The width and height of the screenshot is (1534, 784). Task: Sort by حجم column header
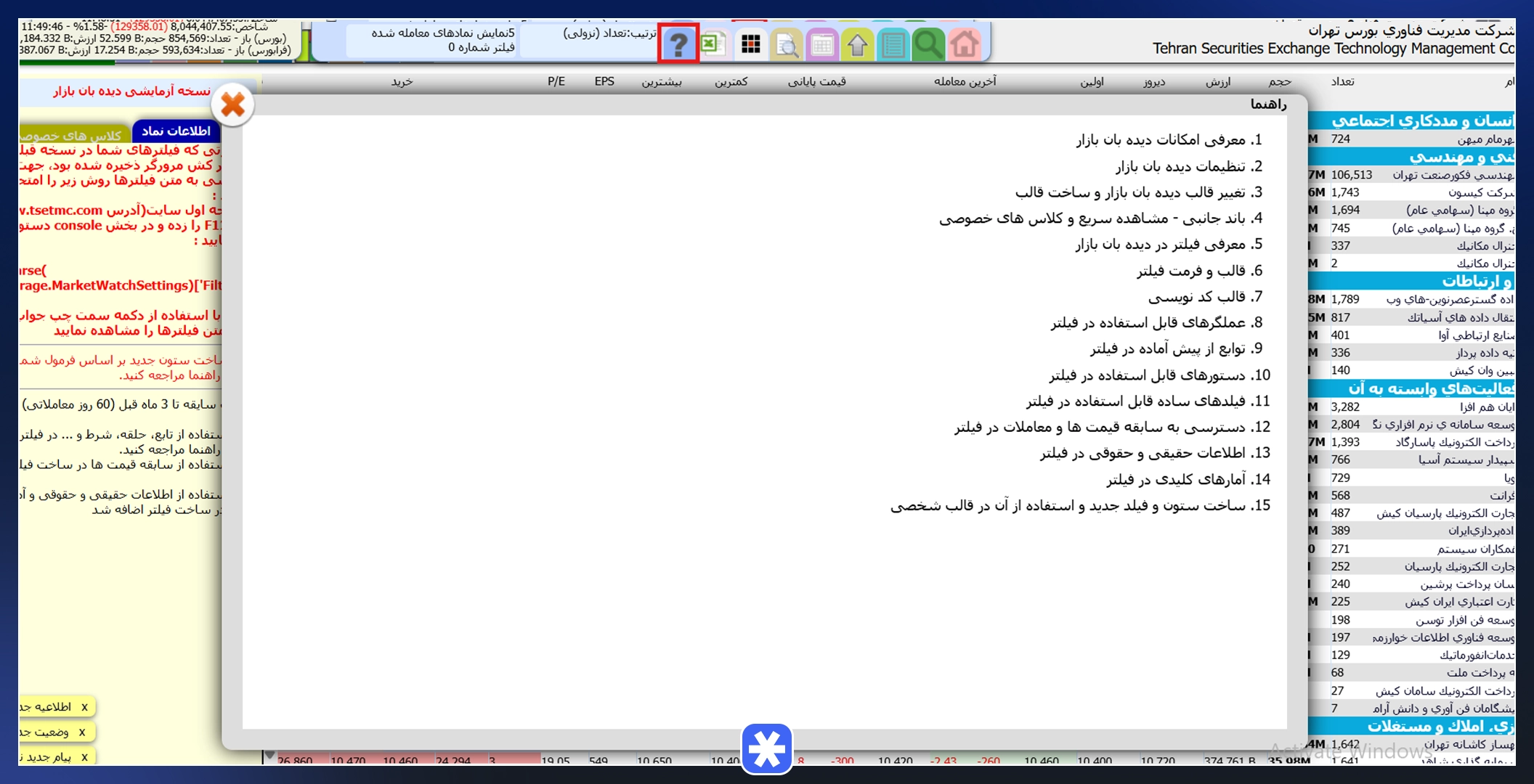pos(1280,81)
